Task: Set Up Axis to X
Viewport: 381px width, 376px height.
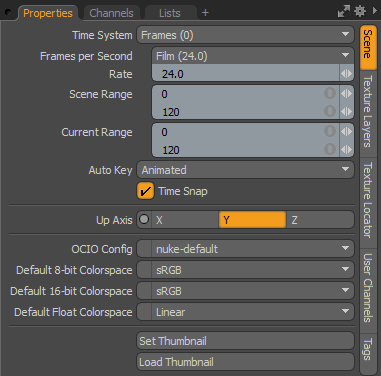Action: pyautogui.click(x=185, y=220)
